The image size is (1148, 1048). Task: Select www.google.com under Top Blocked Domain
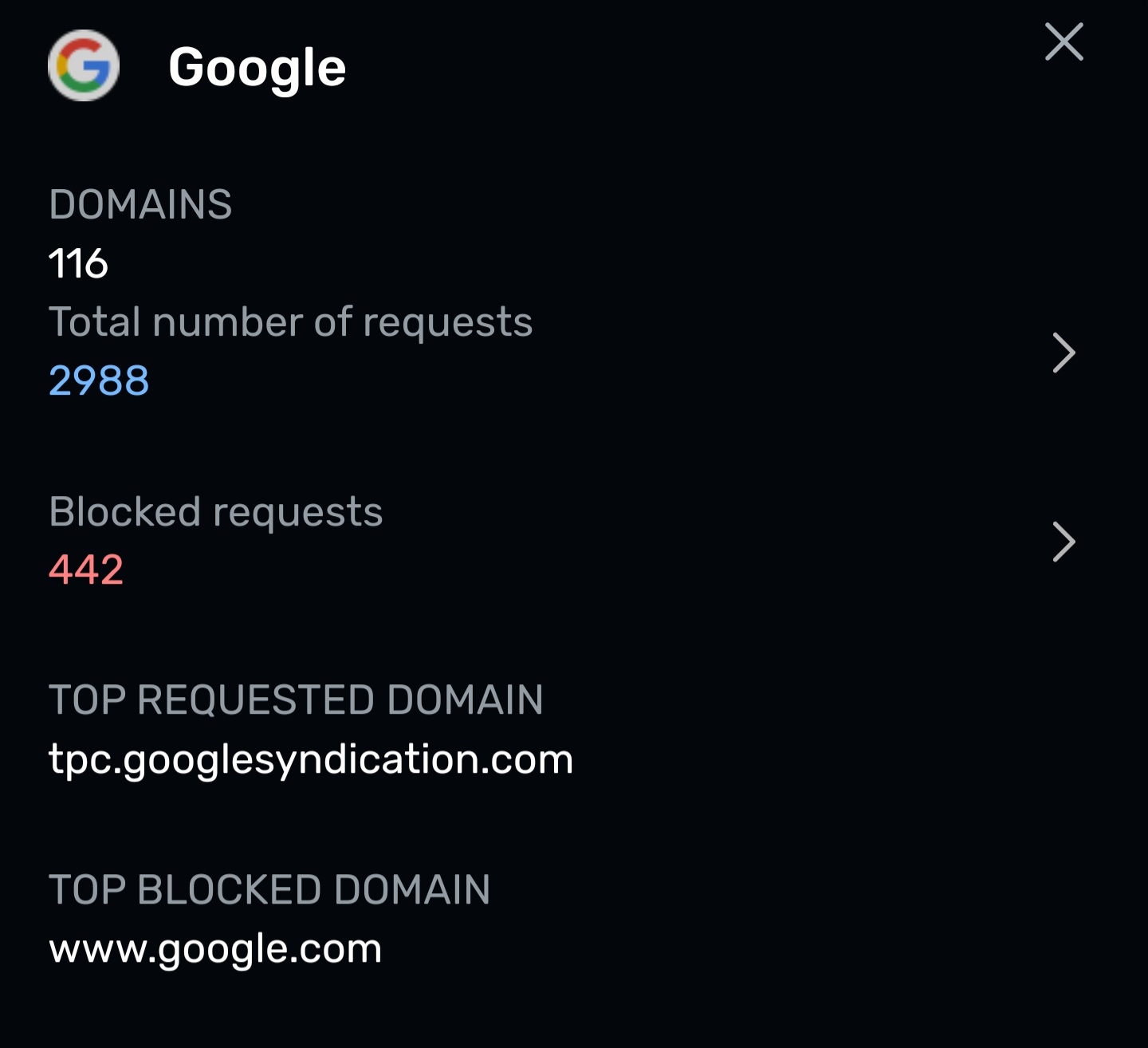tap(215, 948)
